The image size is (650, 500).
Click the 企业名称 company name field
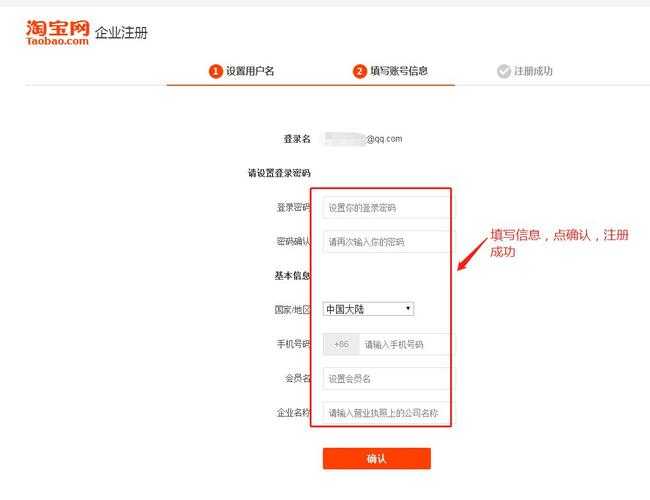click(x=389, y=413)
